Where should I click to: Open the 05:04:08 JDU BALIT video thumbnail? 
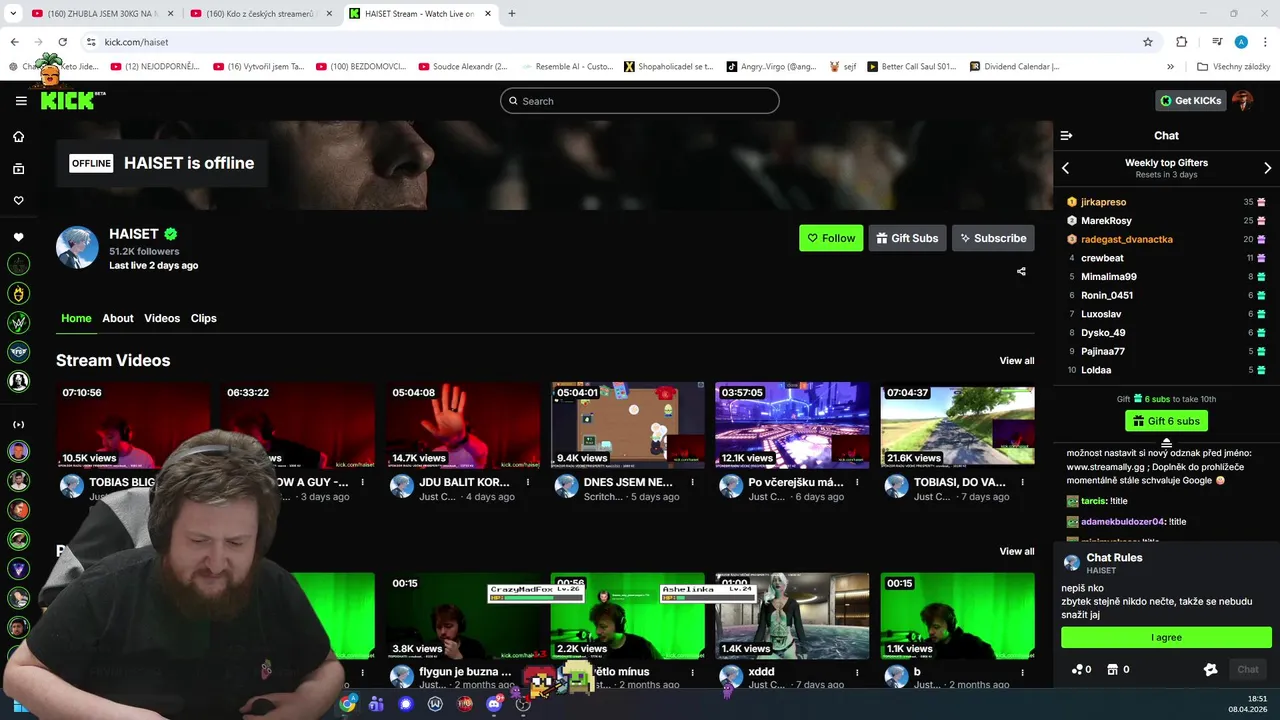(x=463, y=424)
